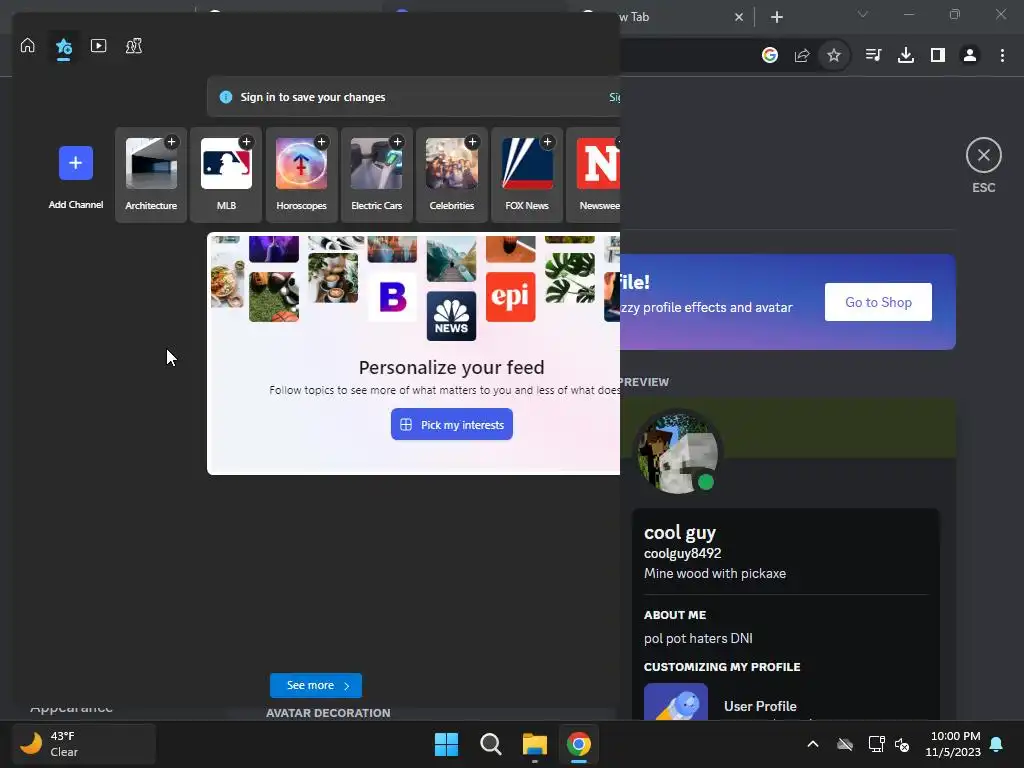This screenshot has width=1024, height=768.
Task: Open Chrome media controls icon
Action: [x=873, y=56]
